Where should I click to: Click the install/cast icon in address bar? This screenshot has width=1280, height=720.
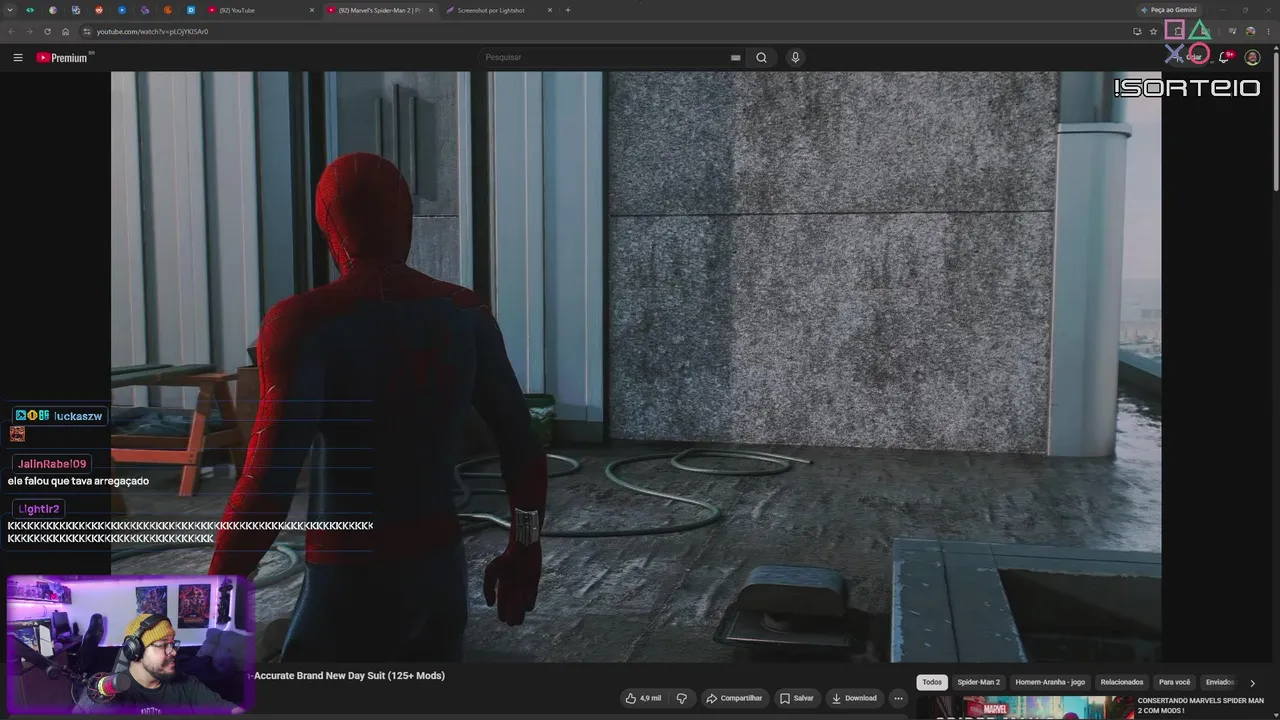(x=1137, y=31)
